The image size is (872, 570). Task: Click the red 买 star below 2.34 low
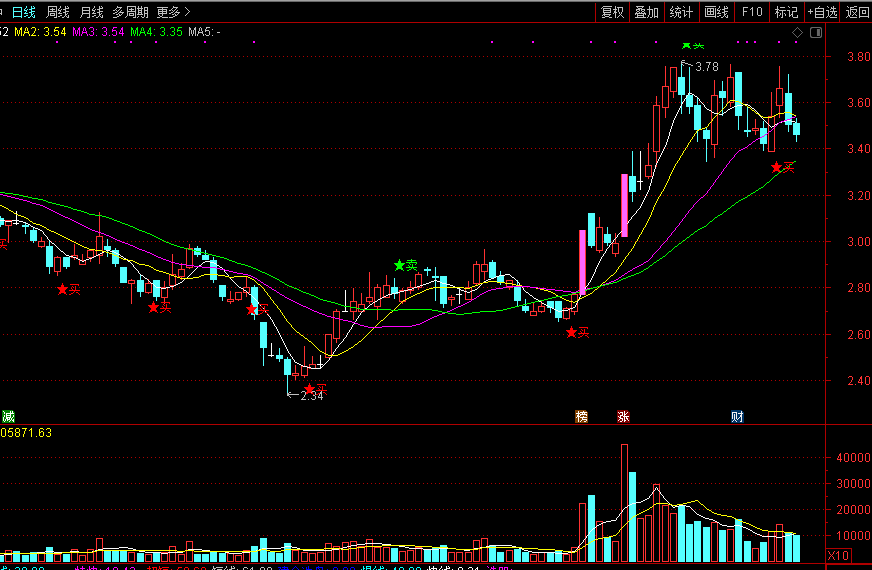(x=315, y=389)
